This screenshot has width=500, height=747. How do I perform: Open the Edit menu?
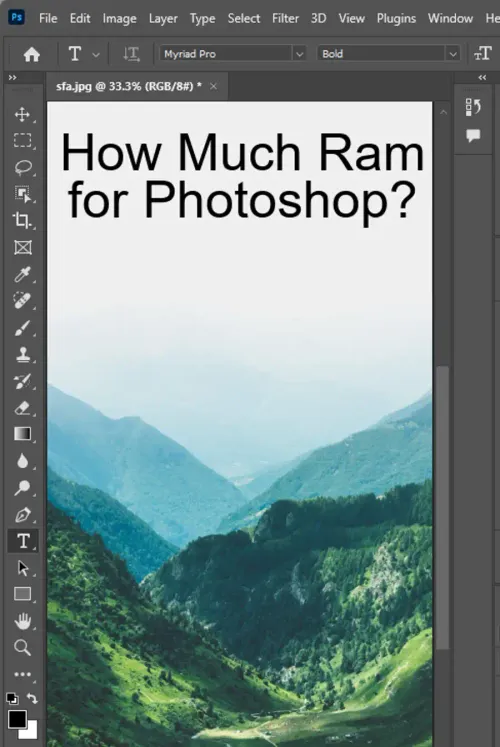(80, 18)
